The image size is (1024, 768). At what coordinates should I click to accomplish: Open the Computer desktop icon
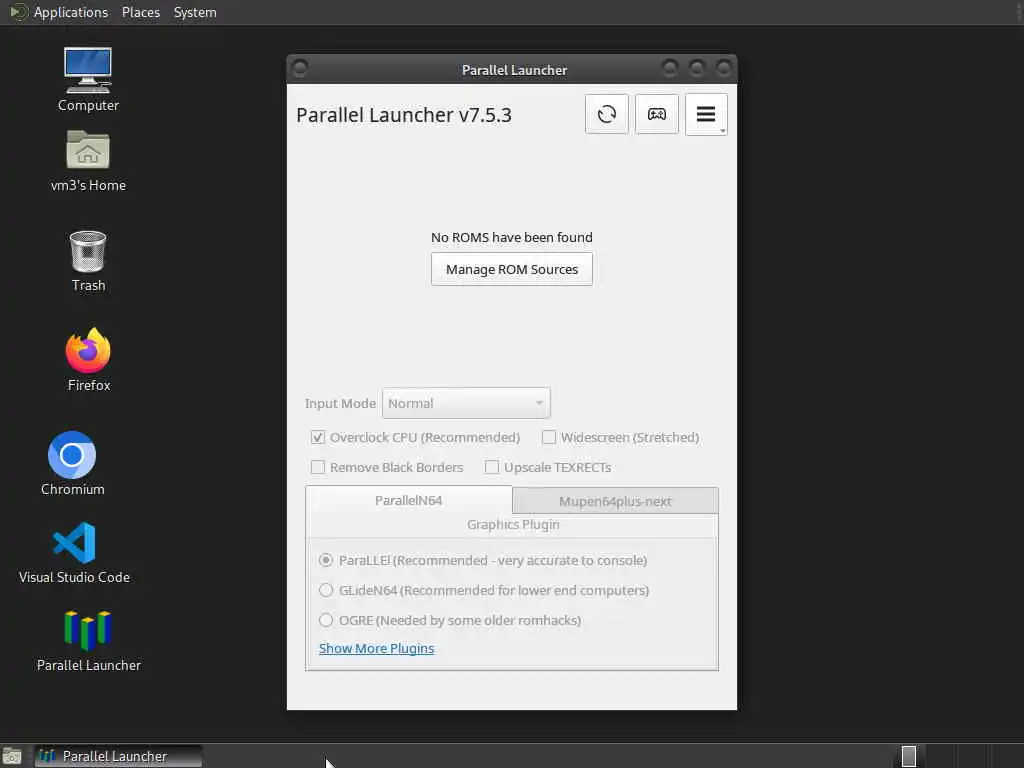88,79
